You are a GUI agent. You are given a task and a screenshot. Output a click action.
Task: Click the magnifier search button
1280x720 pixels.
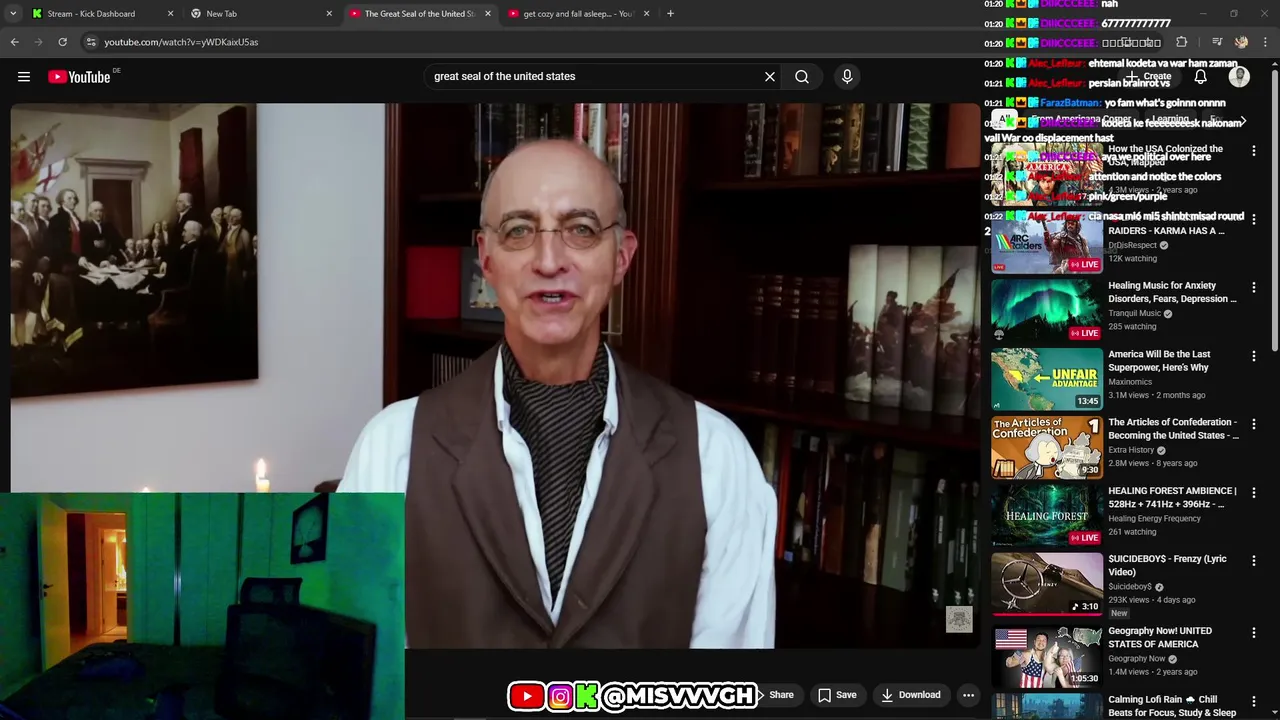coord(802,77)
